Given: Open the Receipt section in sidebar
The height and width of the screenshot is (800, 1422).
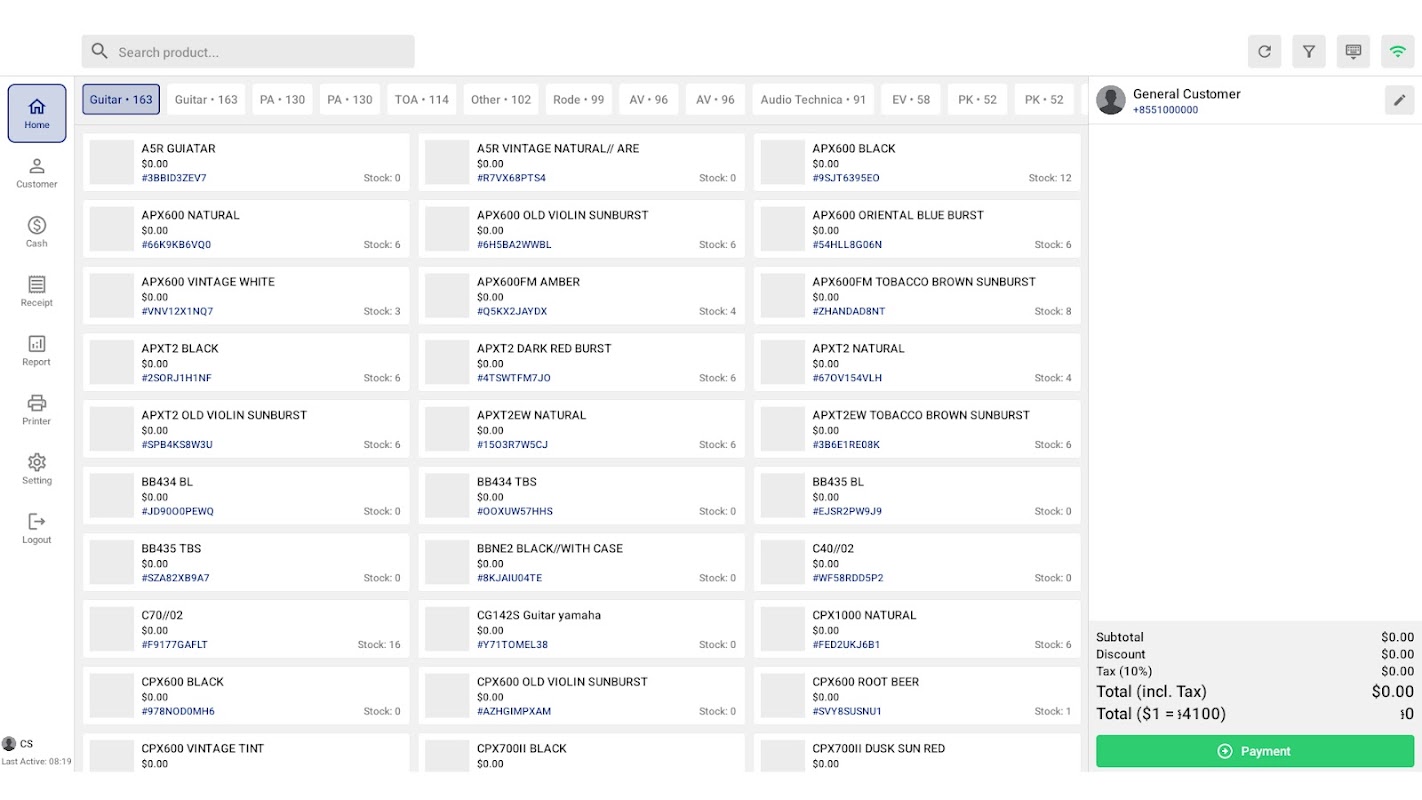Looking at the screenshot, I should [x=37, y=291].
